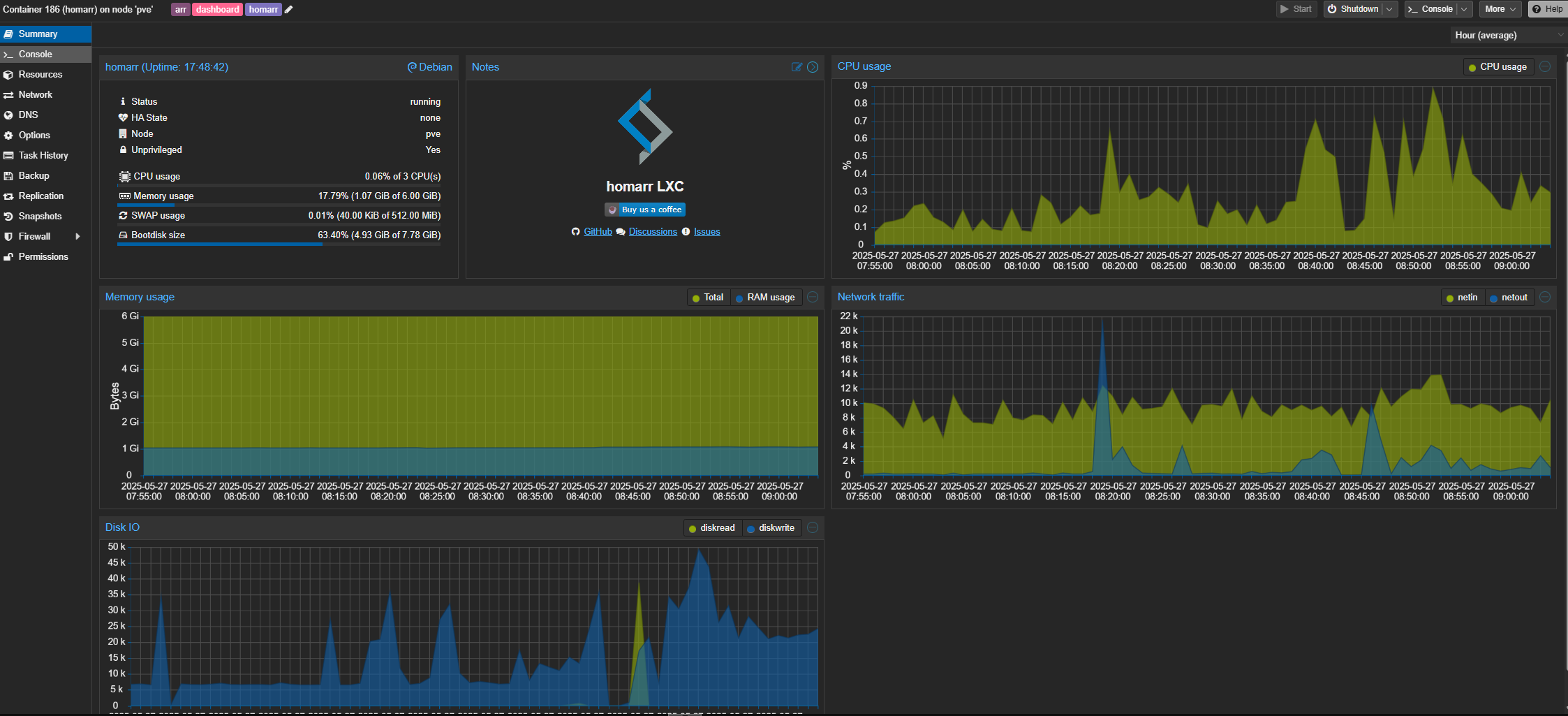The image size is (1568, 716).
Task: Click the GitHub link in Notes
Action: click(x=598, y=232)
